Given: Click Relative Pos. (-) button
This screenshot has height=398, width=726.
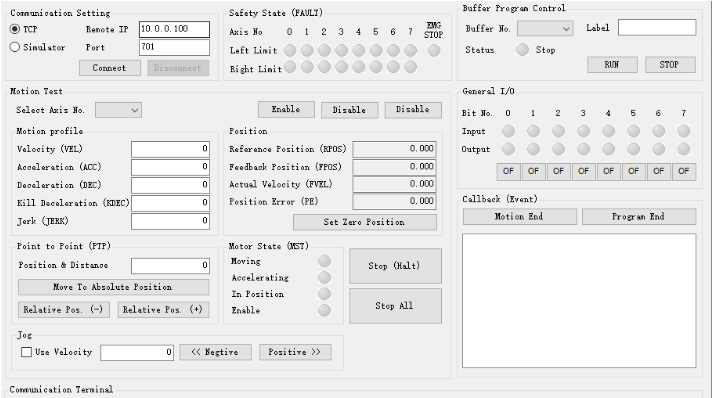Looking at the screenshot, I should coord(64,310).
